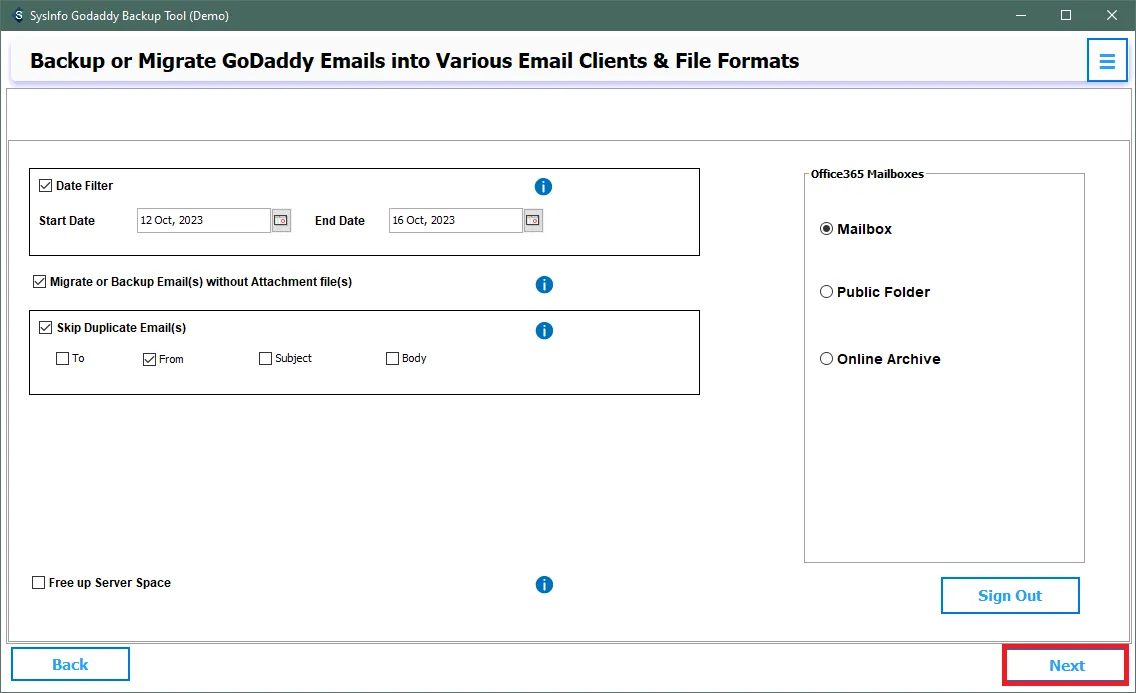Click the Backup or Migrate GoDaddy Emails heading
Screen dimensions: 1136x693
pyautogui.click(x=414, y=61)
